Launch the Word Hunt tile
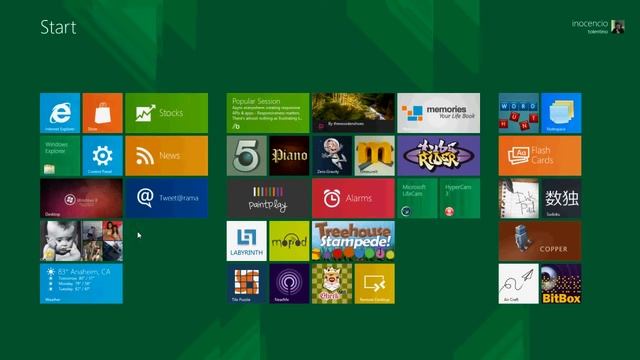The image size is (640, 360). coord(518,113)
